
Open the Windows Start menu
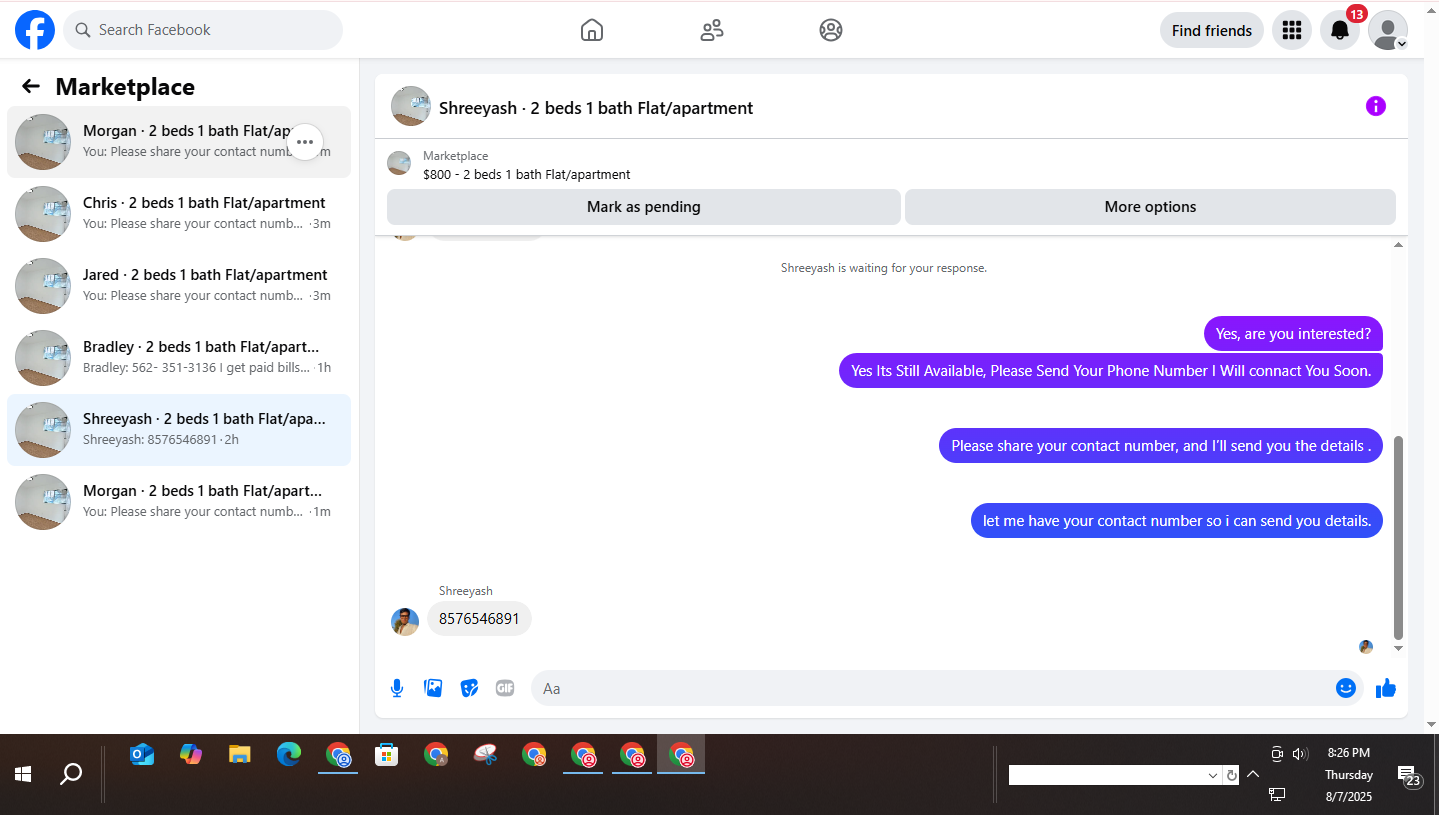[23, 774]
